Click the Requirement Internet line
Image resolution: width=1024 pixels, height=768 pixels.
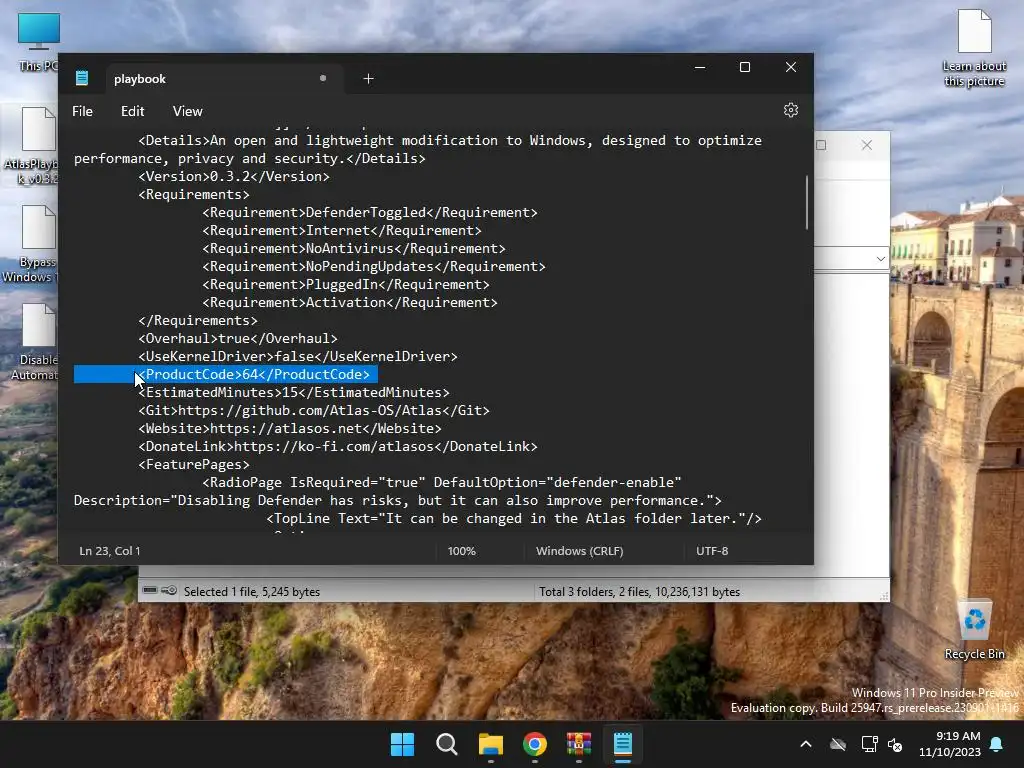pos(342,231)
